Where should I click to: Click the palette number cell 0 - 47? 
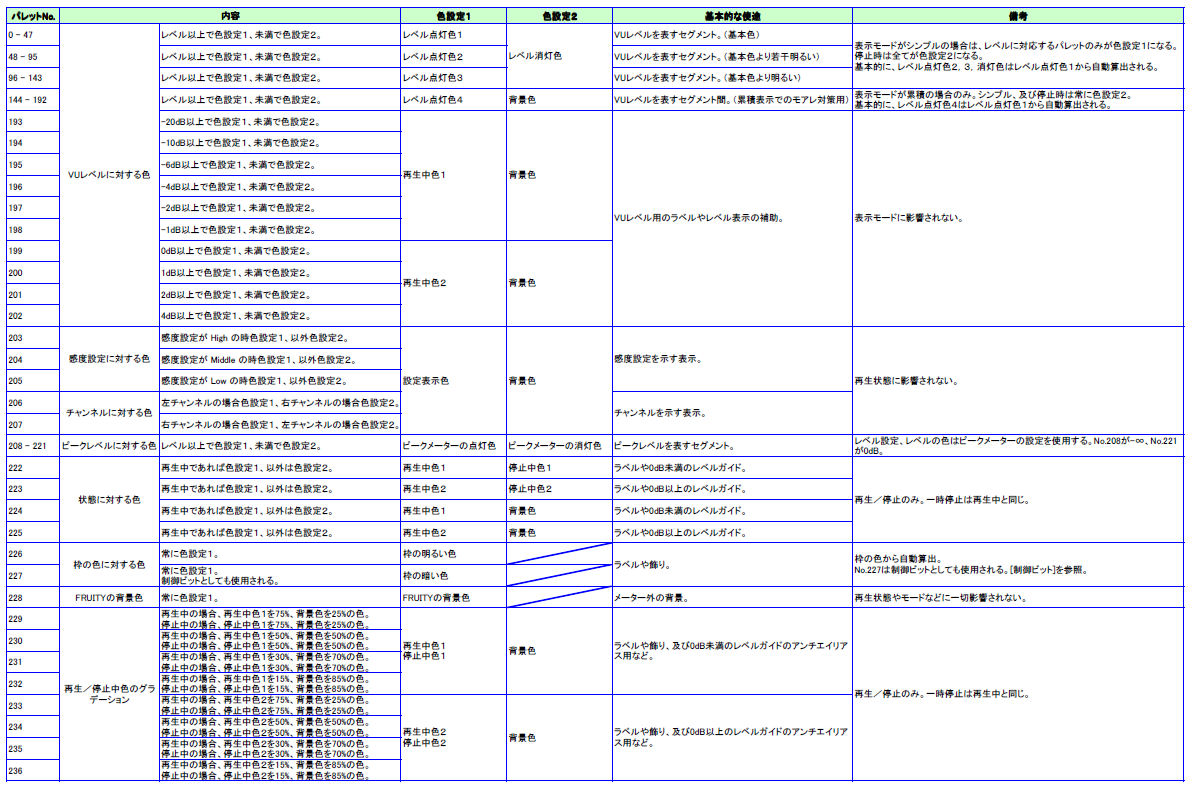pyautogui.click(x=31, y=35)
